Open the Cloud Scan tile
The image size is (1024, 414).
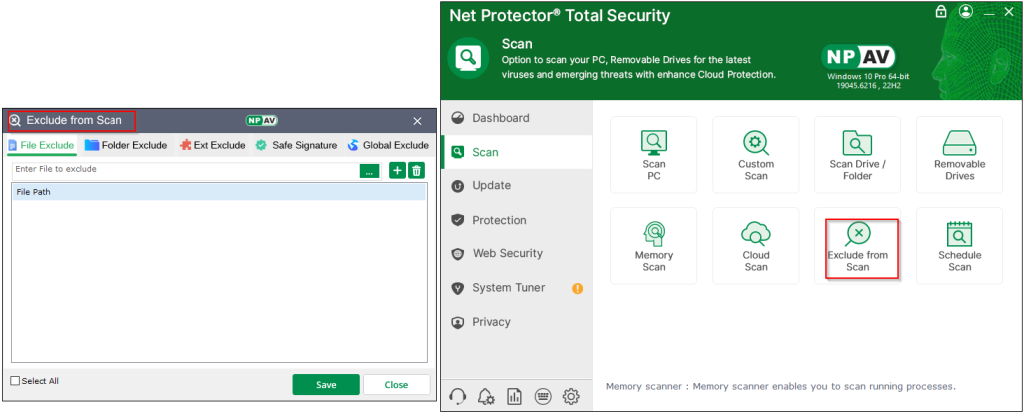pos(756,246)
